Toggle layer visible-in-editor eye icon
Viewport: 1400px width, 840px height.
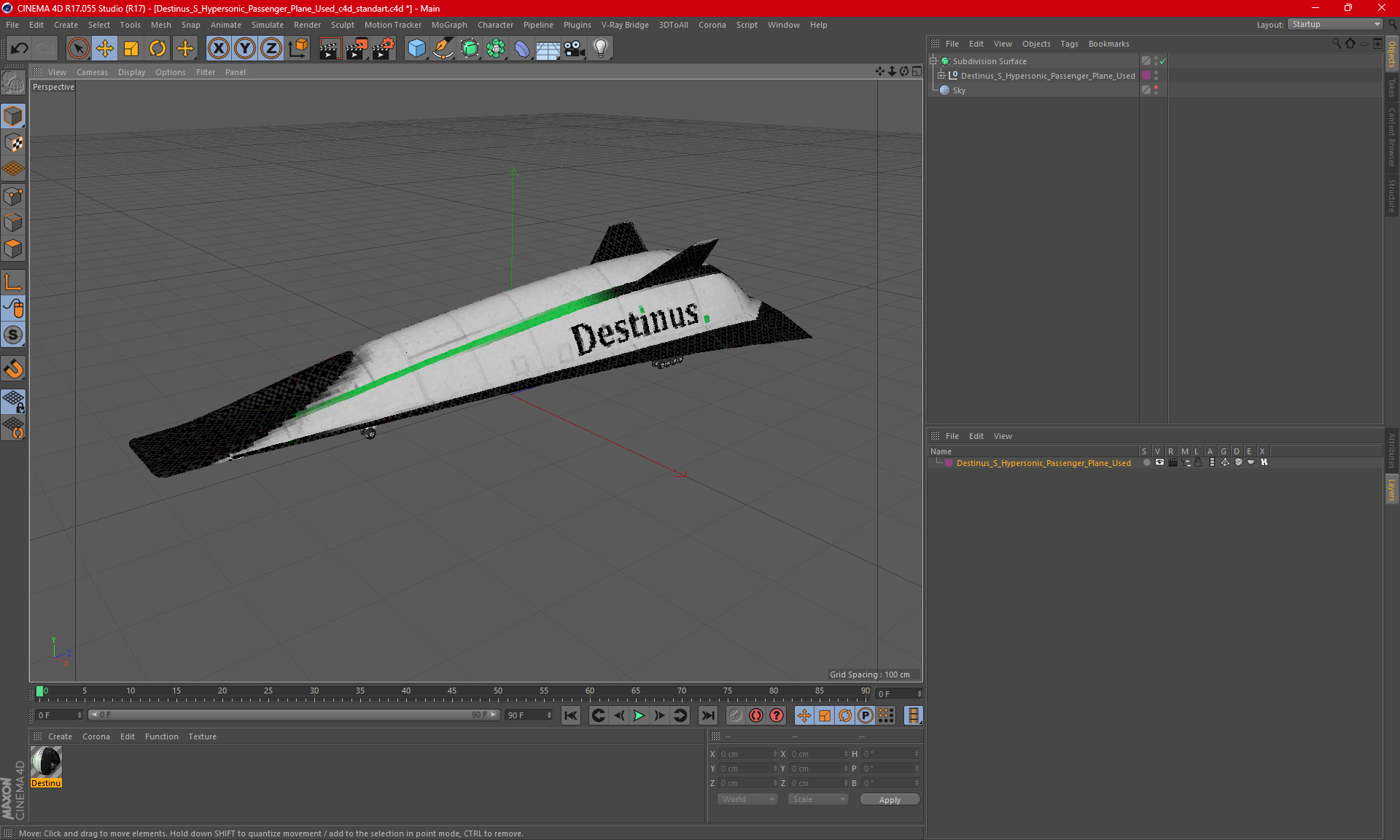pos(1159,462)
